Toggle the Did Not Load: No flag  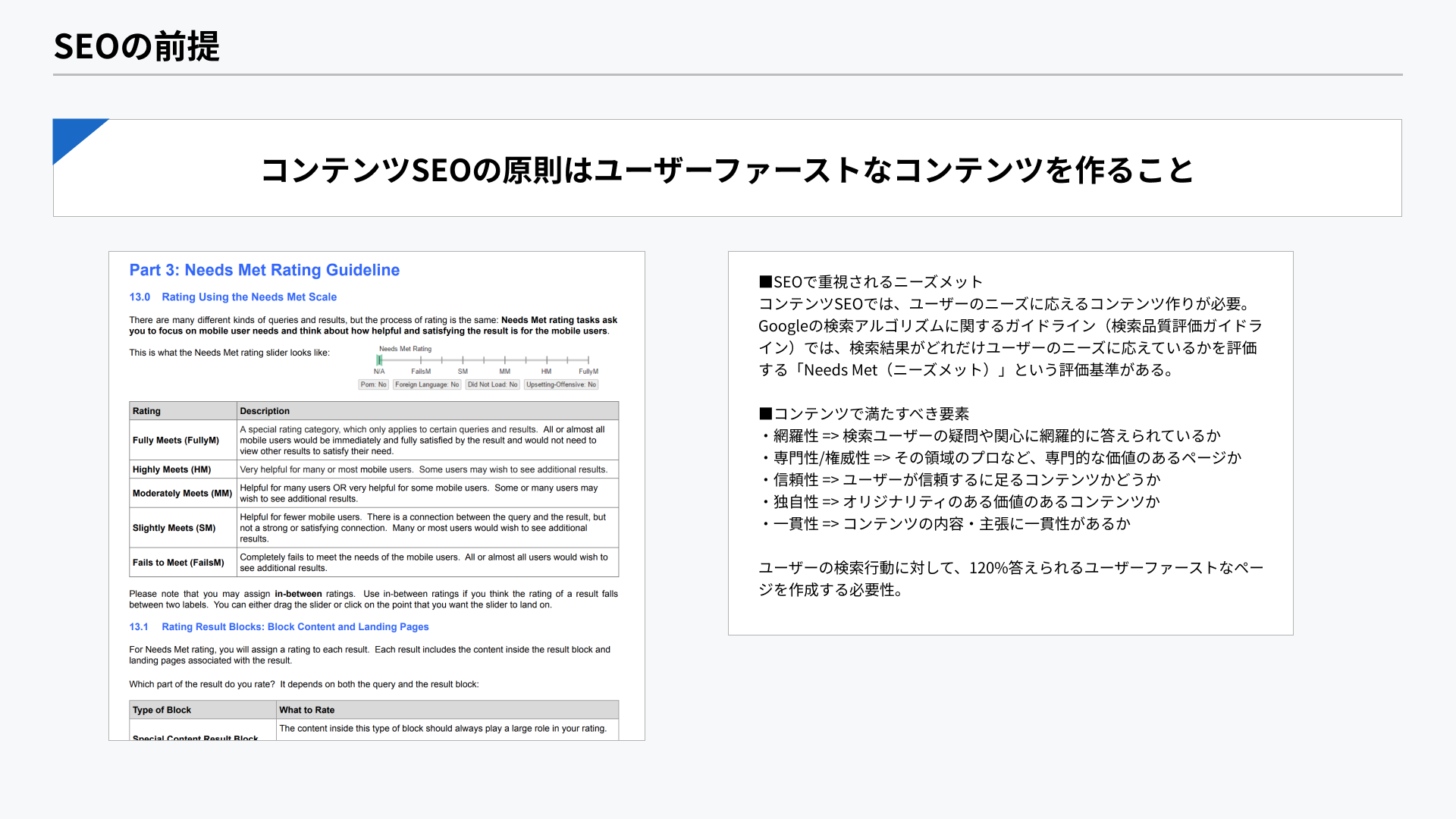(x=493, y=384)
